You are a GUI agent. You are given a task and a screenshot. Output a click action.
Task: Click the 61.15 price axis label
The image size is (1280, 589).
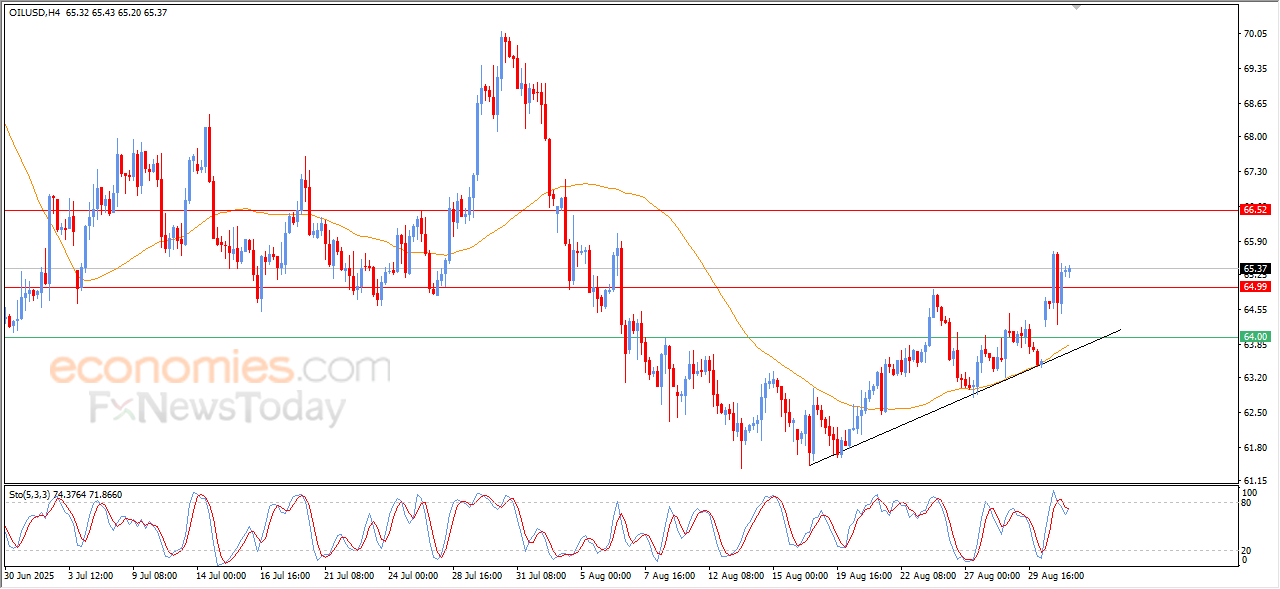coord(1257,481)
